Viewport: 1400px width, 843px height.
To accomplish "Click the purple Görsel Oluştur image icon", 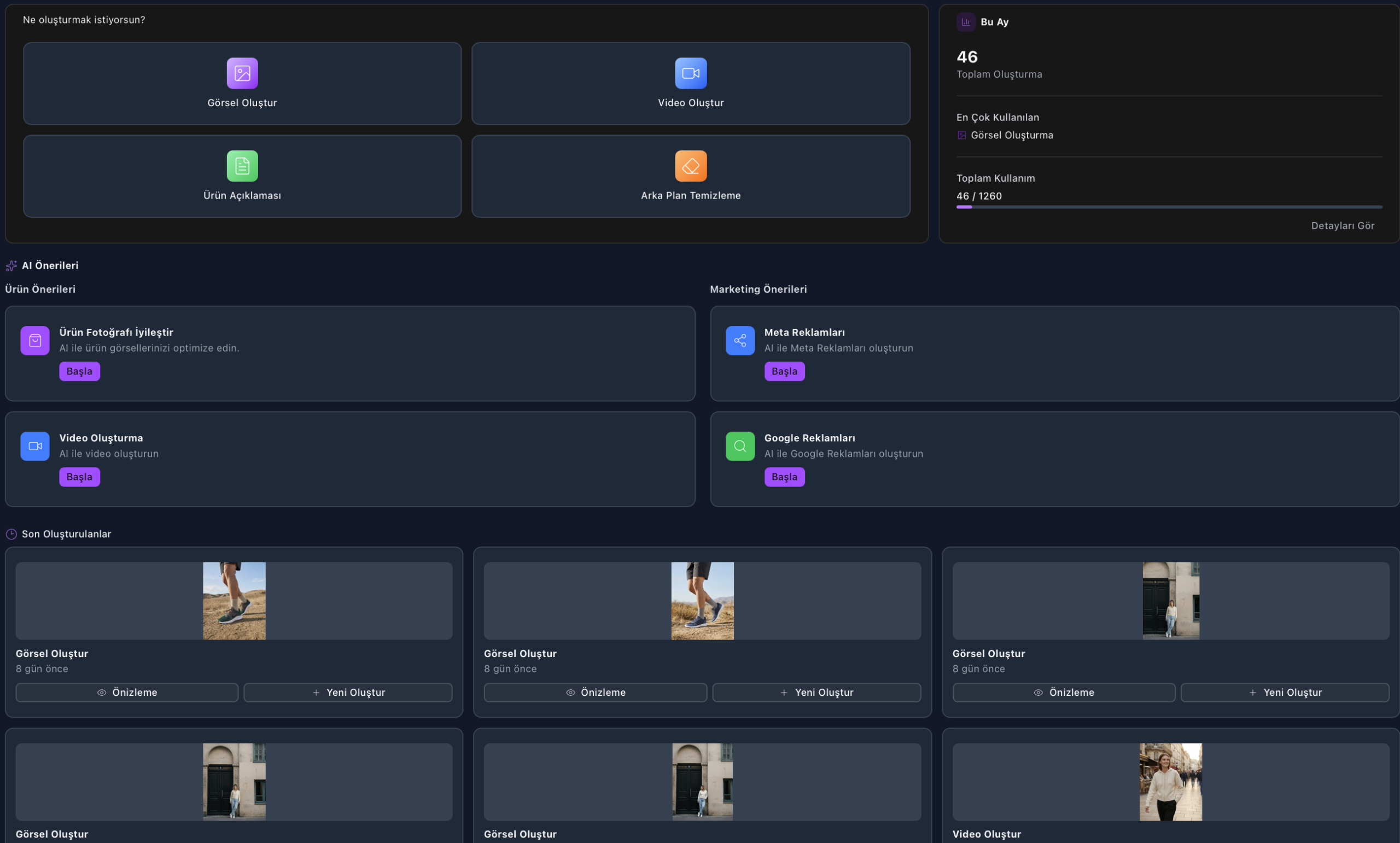I will [242, 73].
